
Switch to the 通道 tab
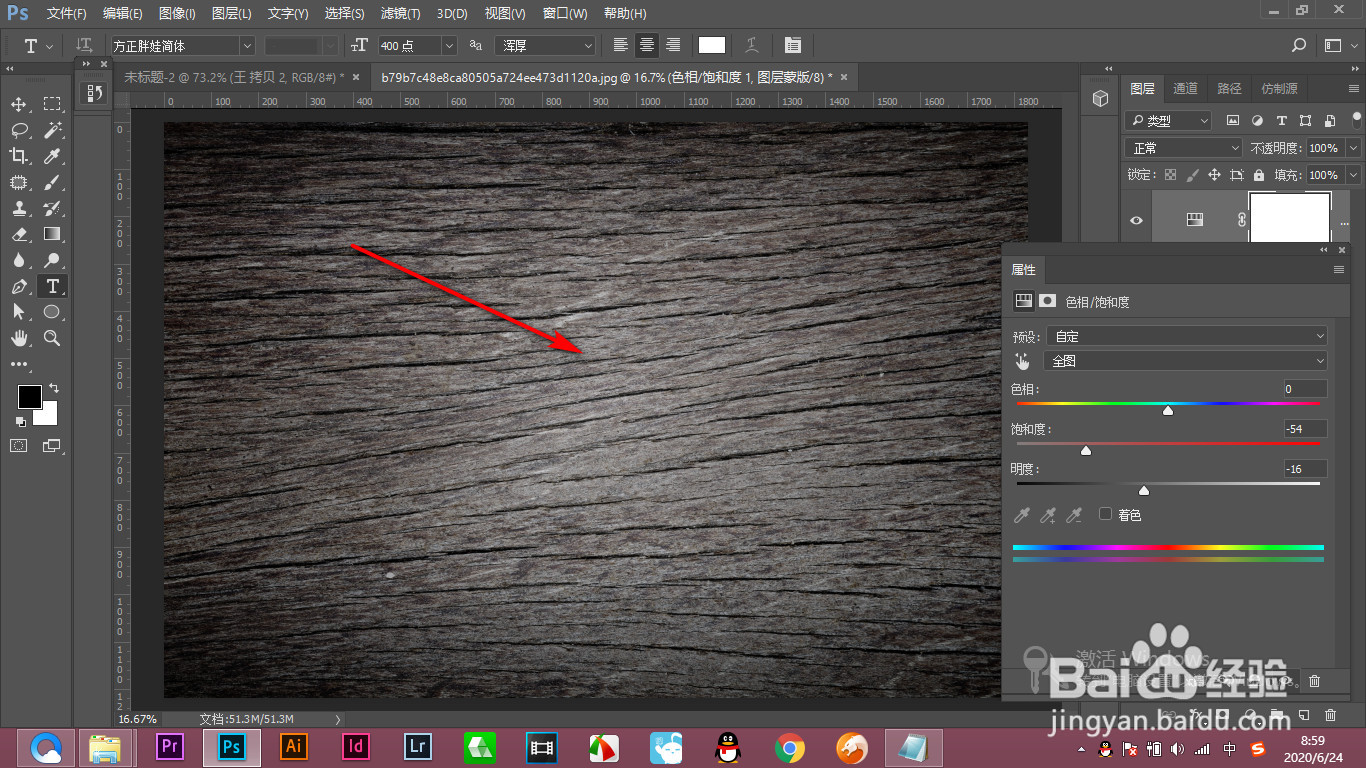click(1186, 89)
